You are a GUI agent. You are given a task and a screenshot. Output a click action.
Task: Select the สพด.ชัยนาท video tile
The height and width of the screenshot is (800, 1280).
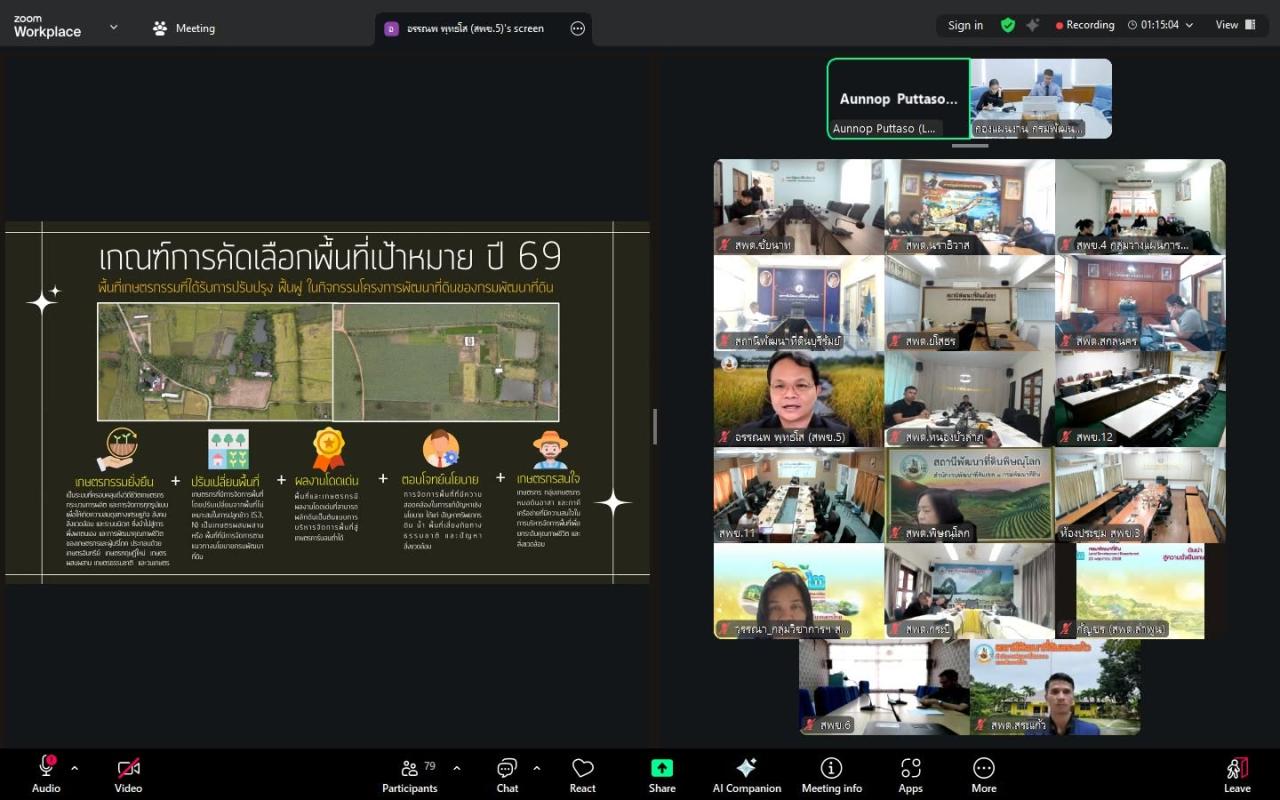pos(799,207)
